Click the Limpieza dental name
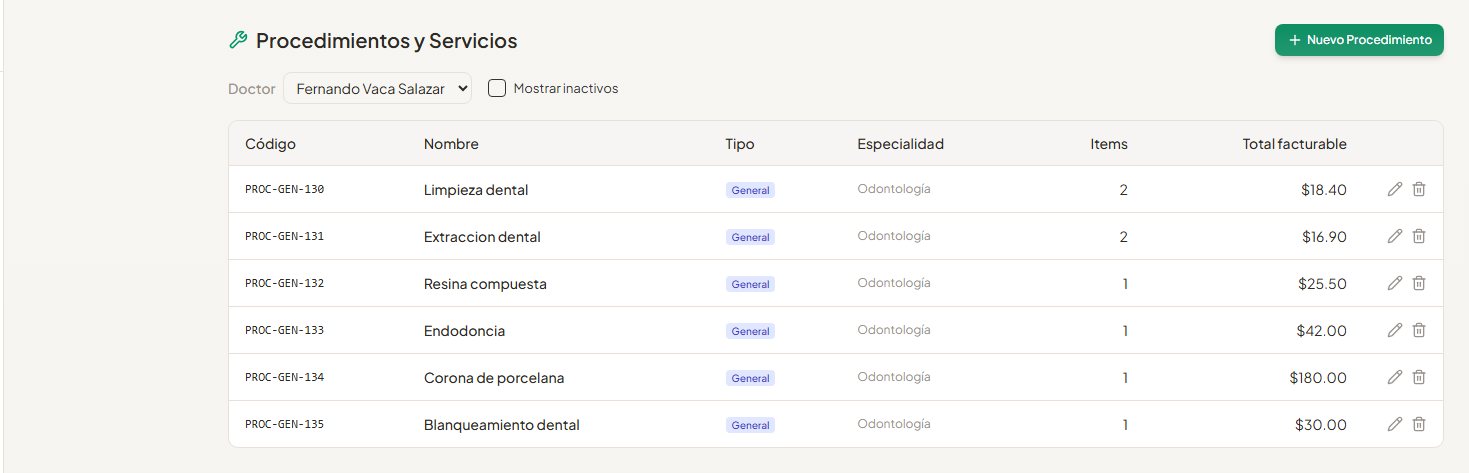The image size is (1469, 473). (476, 190)
